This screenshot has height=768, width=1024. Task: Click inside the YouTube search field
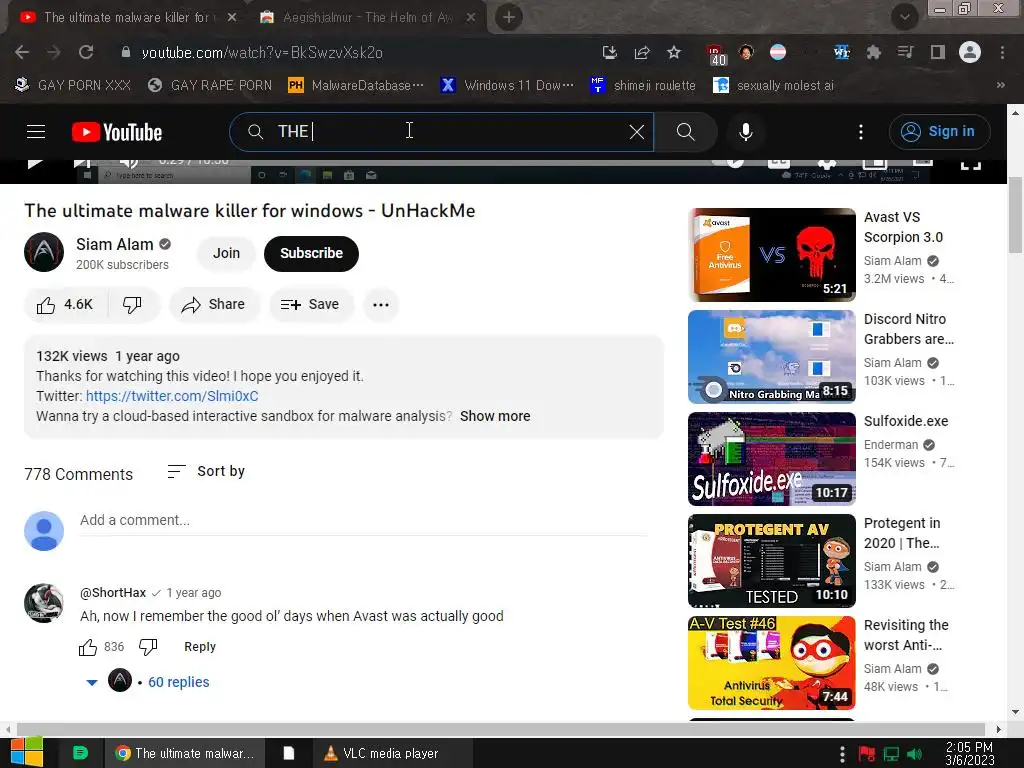(x=442, y=132)
